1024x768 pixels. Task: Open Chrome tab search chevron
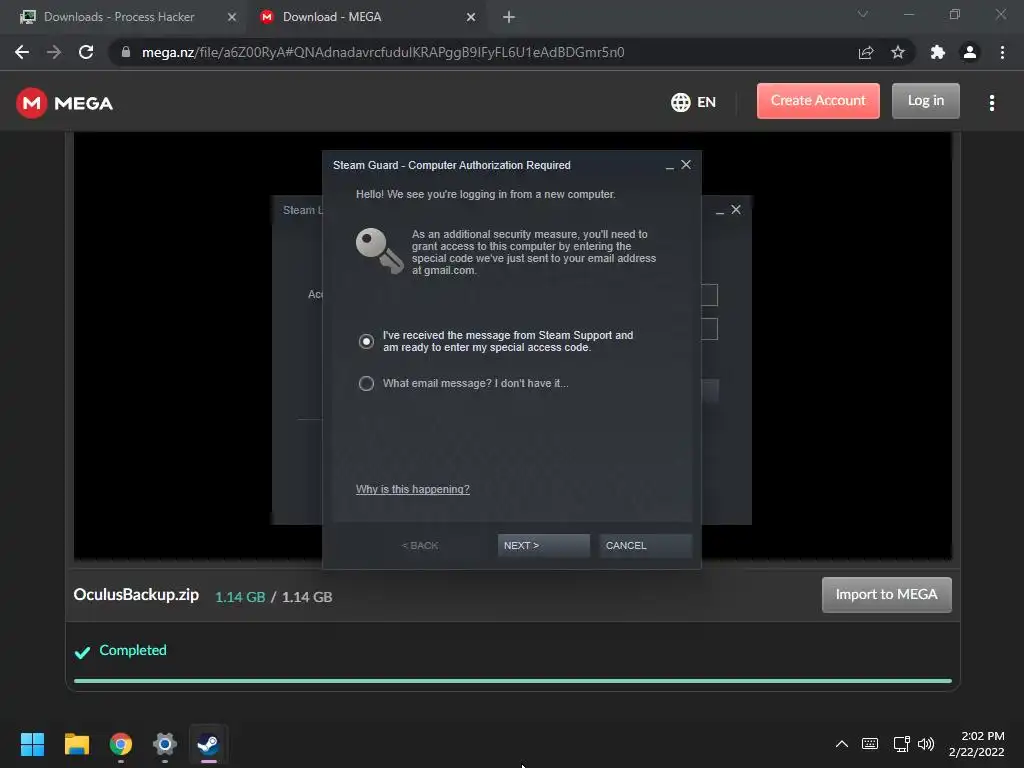click(863, 14)
